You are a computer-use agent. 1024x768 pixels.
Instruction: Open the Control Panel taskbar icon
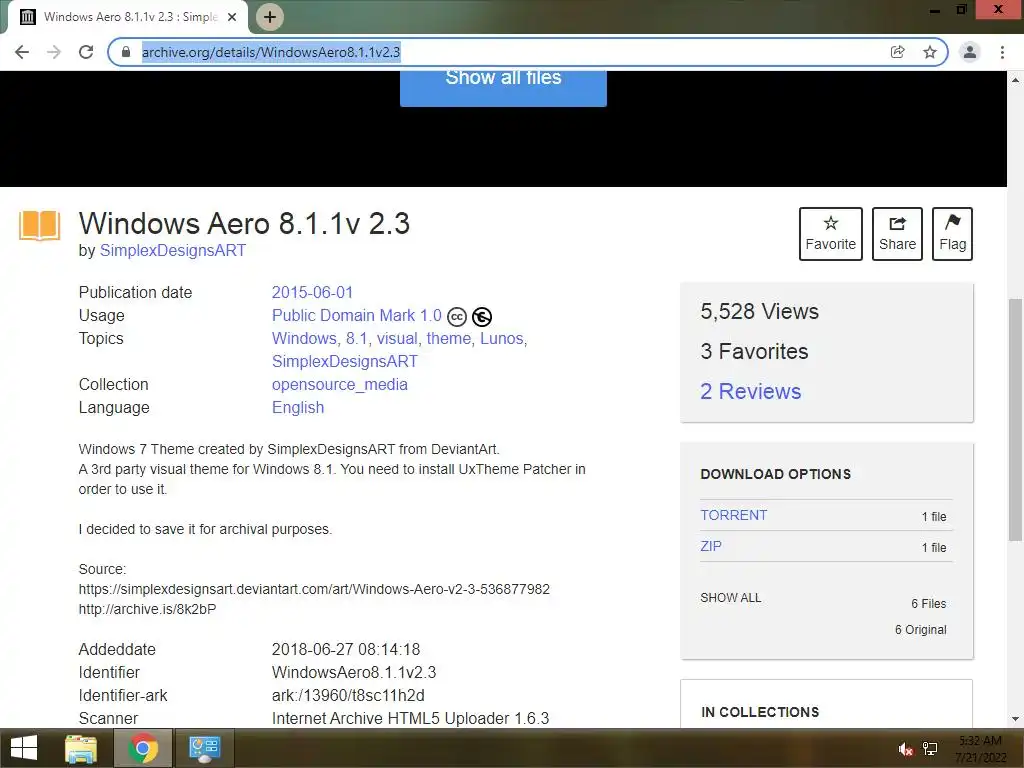coord(204,748)
